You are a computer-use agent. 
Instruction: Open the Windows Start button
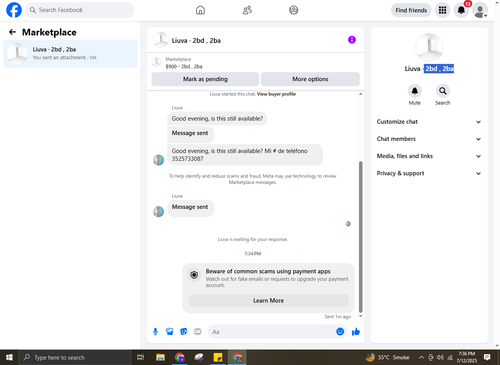point(9,357)
